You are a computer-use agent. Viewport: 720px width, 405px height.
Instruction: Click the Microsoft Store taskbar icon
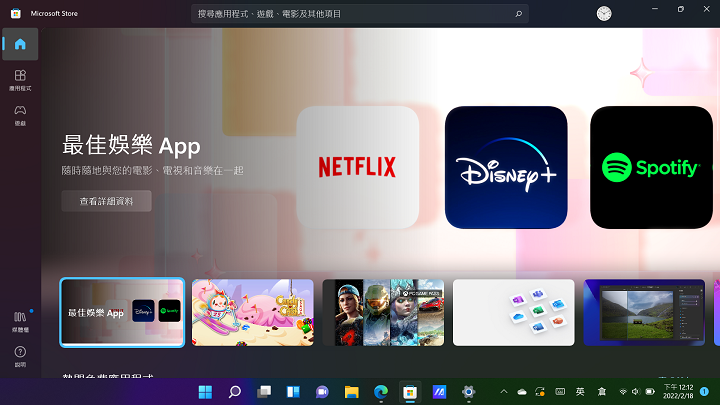click(410, 392)
